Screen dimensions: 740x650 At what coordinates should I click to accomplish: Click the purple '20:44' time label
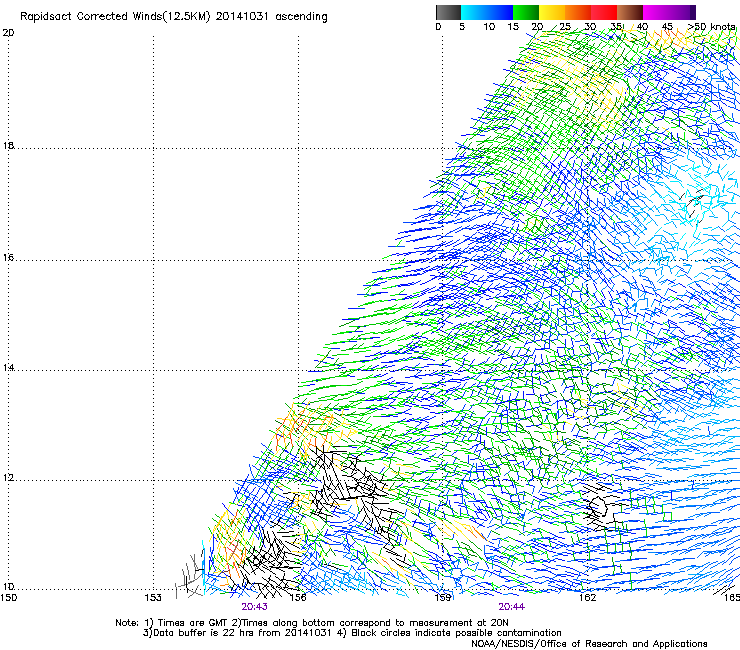(512, 607)
